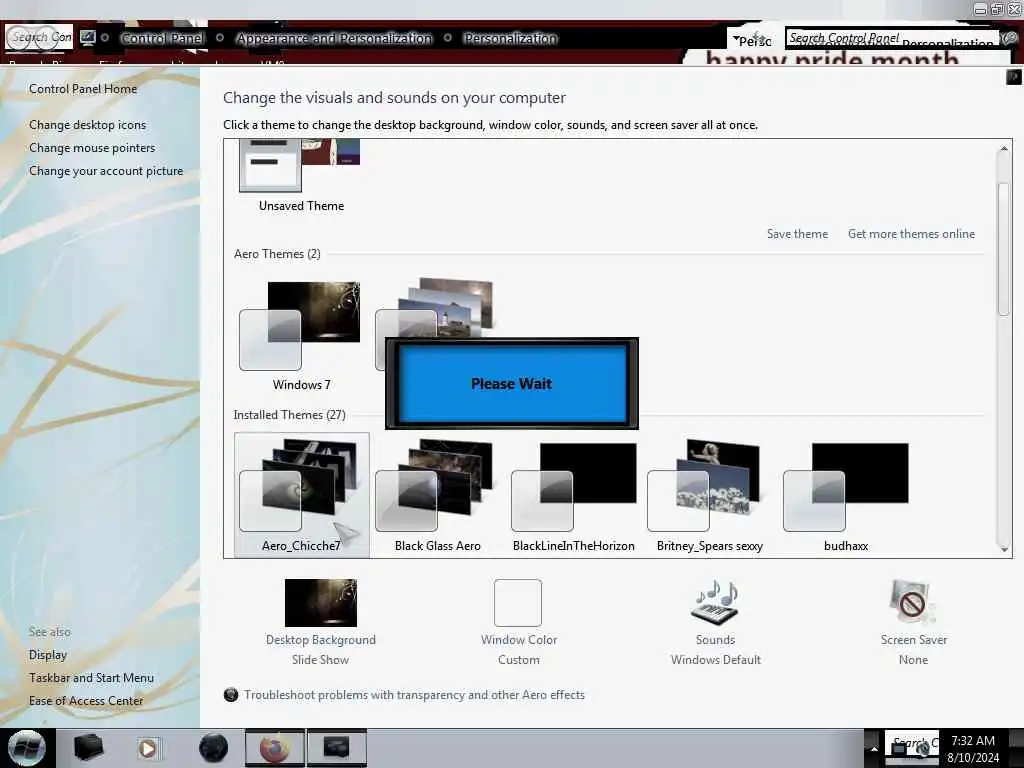Select the budhaxx theme
Image resolution: width=1024 pixels, height=768 pixels.
click(846, 495)
